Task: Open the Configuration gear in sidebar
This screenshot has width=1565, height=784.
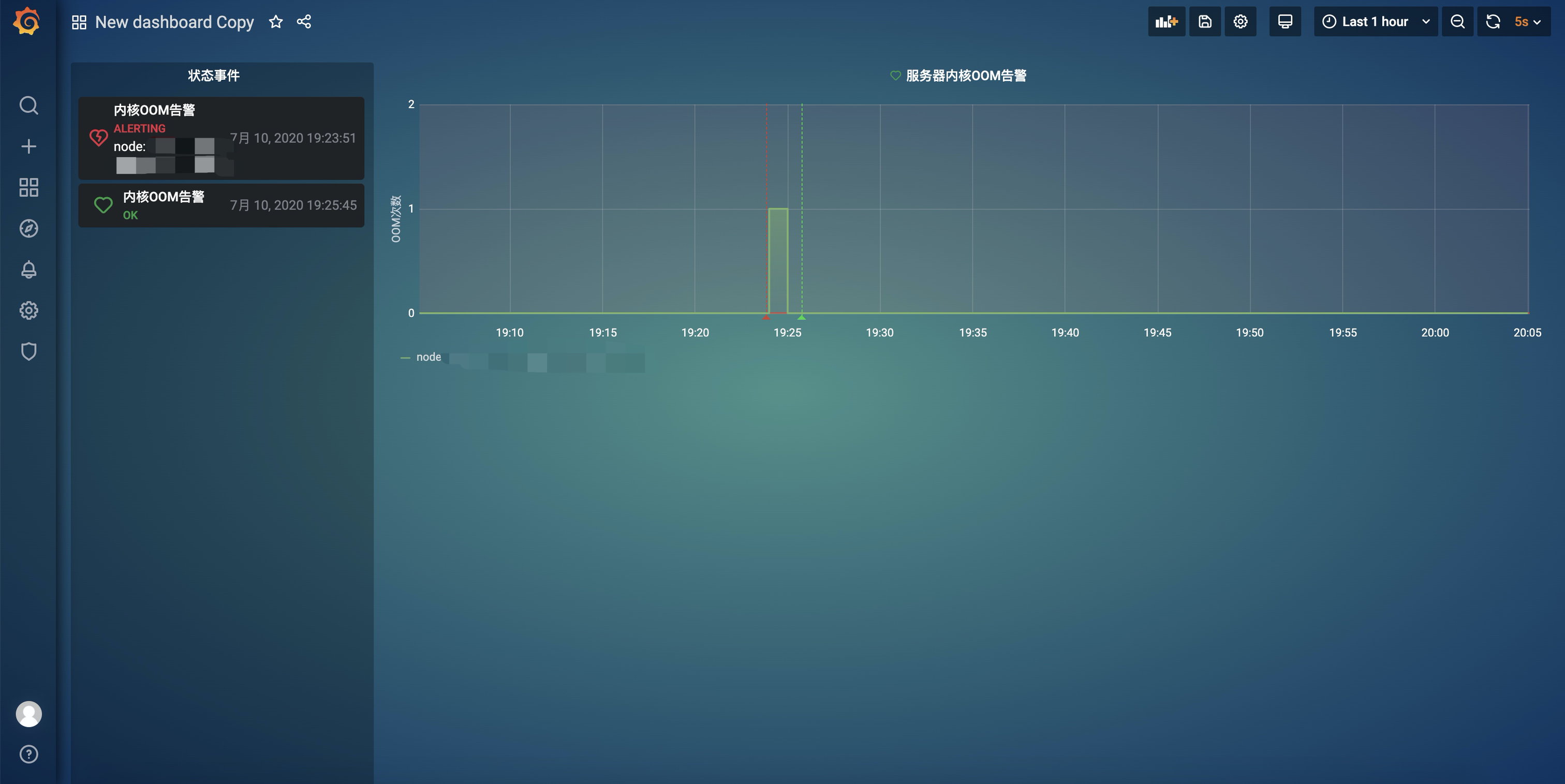Action: tap(28, 310)
